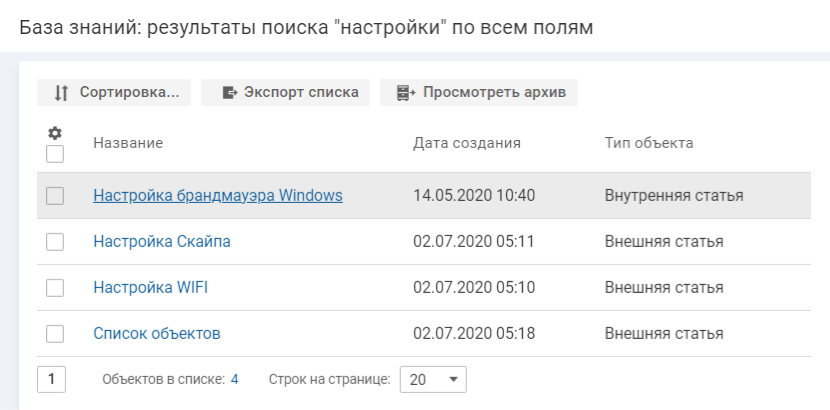Open the Настройка WIFI article link
Image resolution: width=830 pixels, height=410 pixels.
point(150,287)
